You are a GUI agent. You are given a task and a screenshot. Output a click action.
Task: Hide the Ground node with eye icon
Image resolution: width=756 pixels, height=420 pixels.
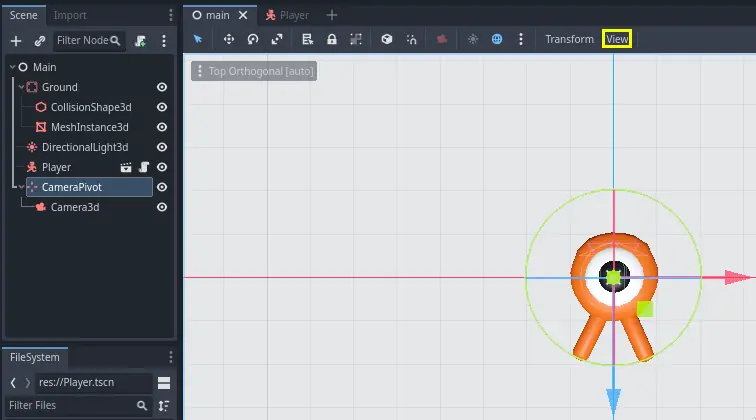point(162,87)
